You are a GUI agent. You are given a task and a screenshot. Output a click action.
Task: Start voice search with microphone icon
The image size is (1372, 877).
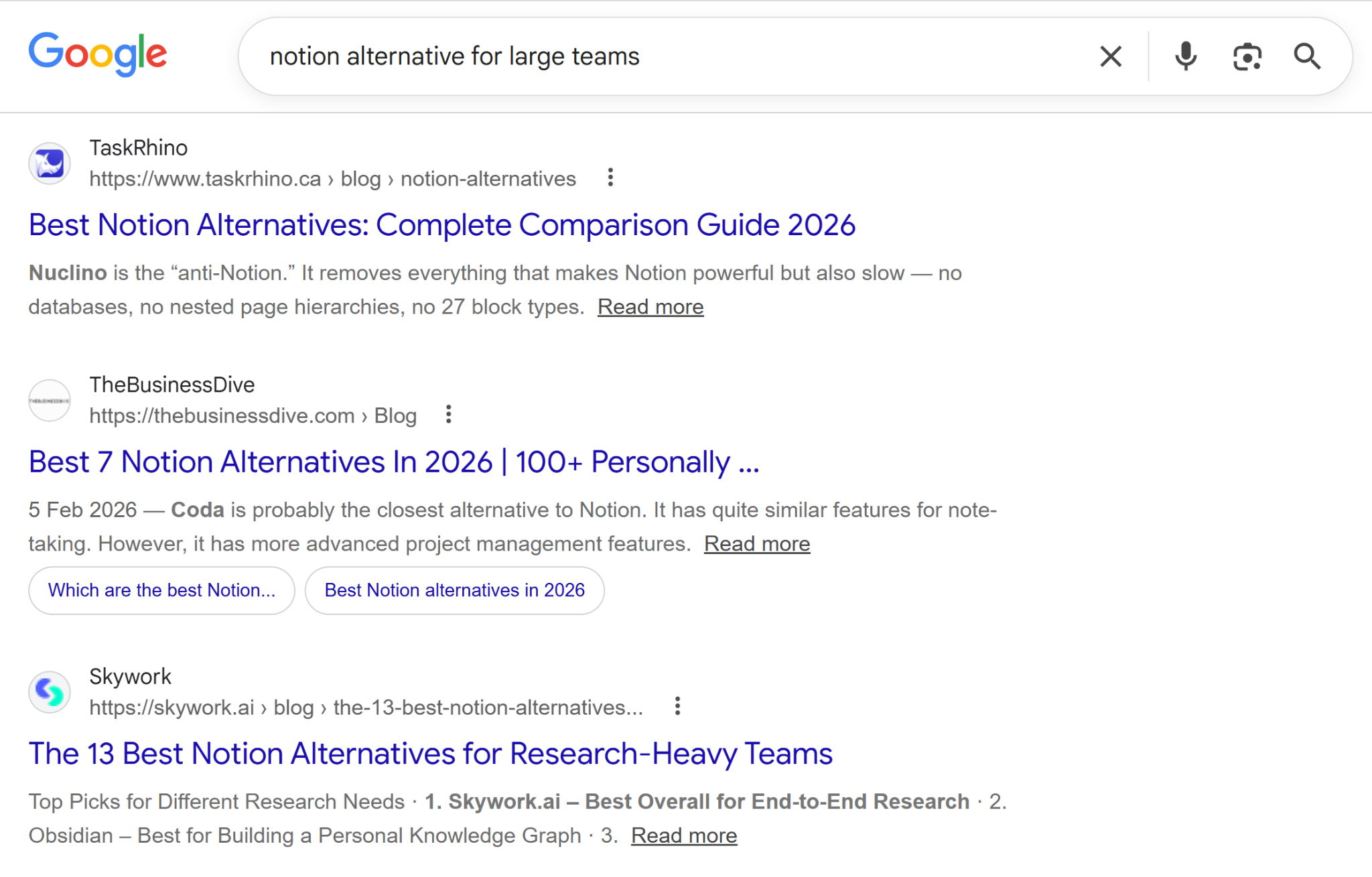(x=1185, y=56)
